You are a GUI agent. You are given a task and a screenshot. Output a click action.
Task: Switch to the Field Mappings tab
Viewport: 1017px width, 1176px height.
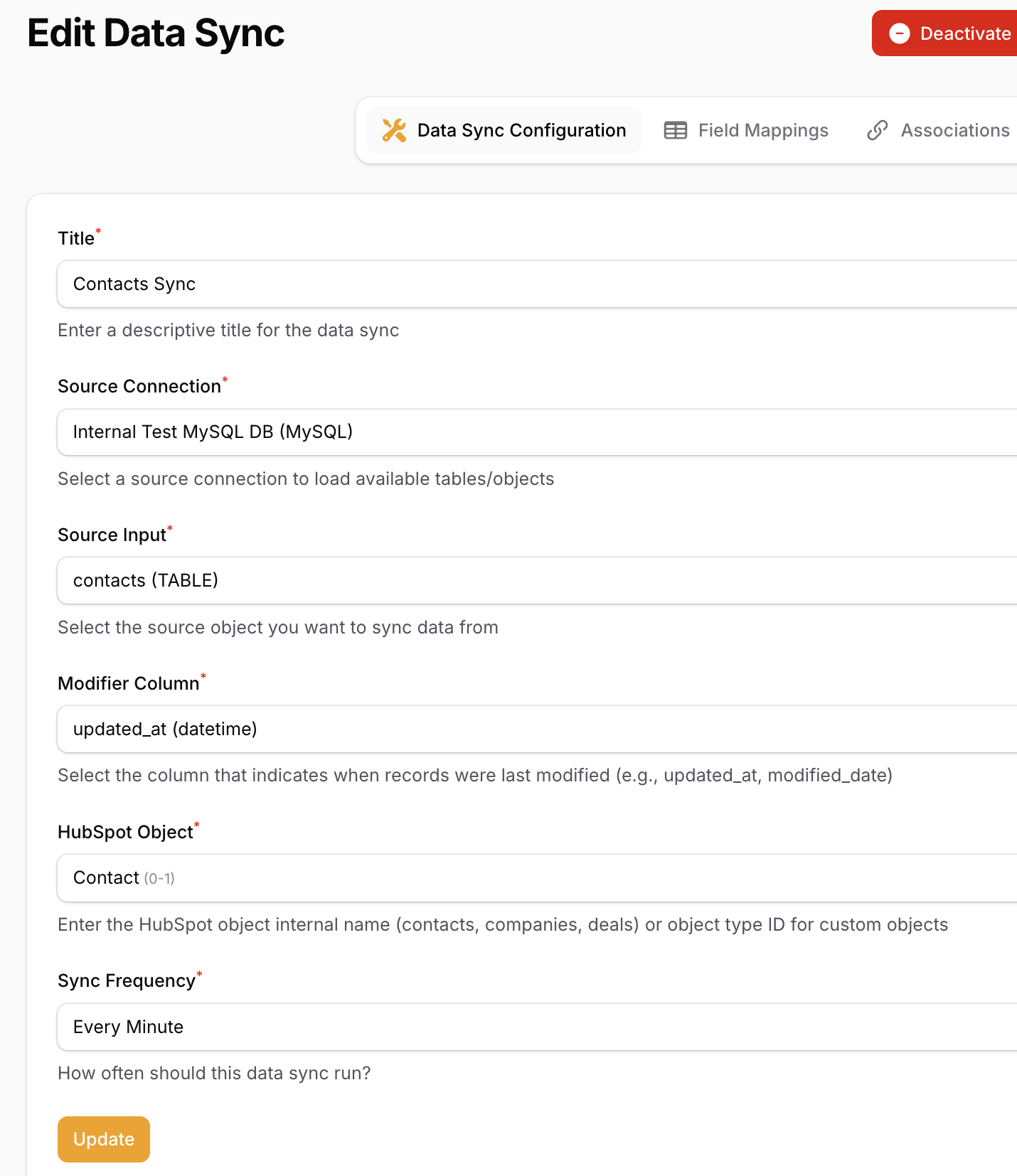pyautogui.click(x=746, y=130)
